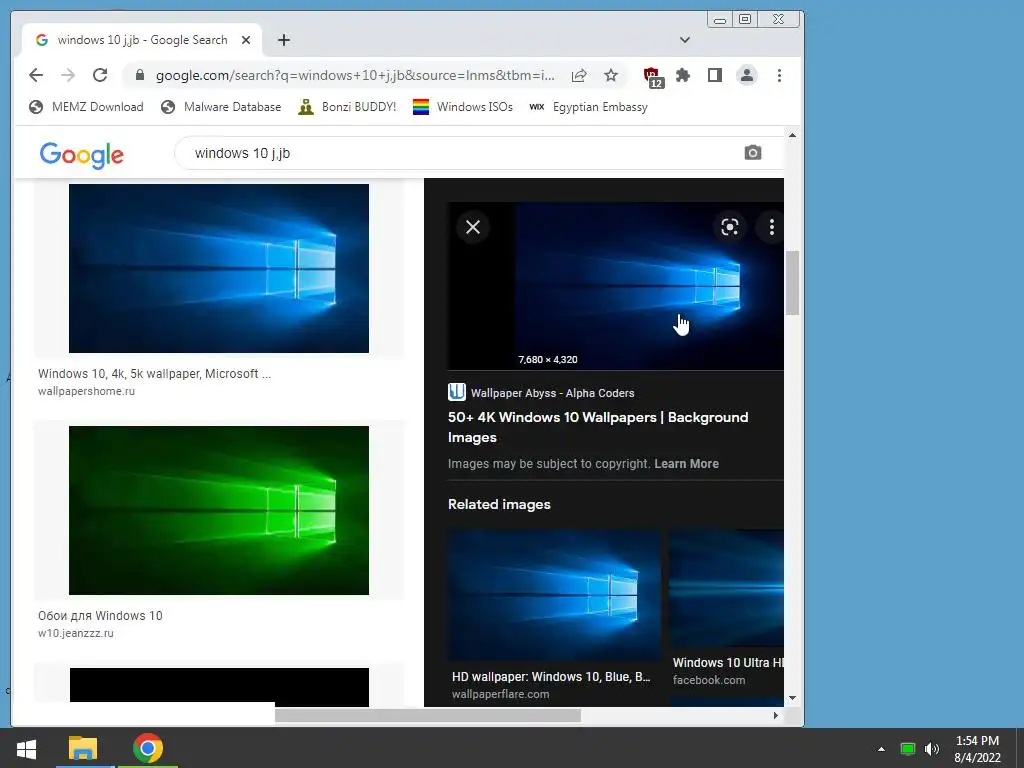Open the 50+ 4K Windows 10 Wallpapers title link
The height and width of the screenshot is (768, 1024).
click(598, 427)
